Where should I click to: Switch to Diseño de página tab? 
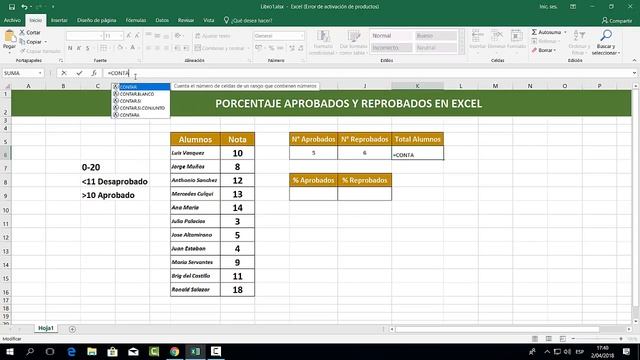tap(97, 20)
